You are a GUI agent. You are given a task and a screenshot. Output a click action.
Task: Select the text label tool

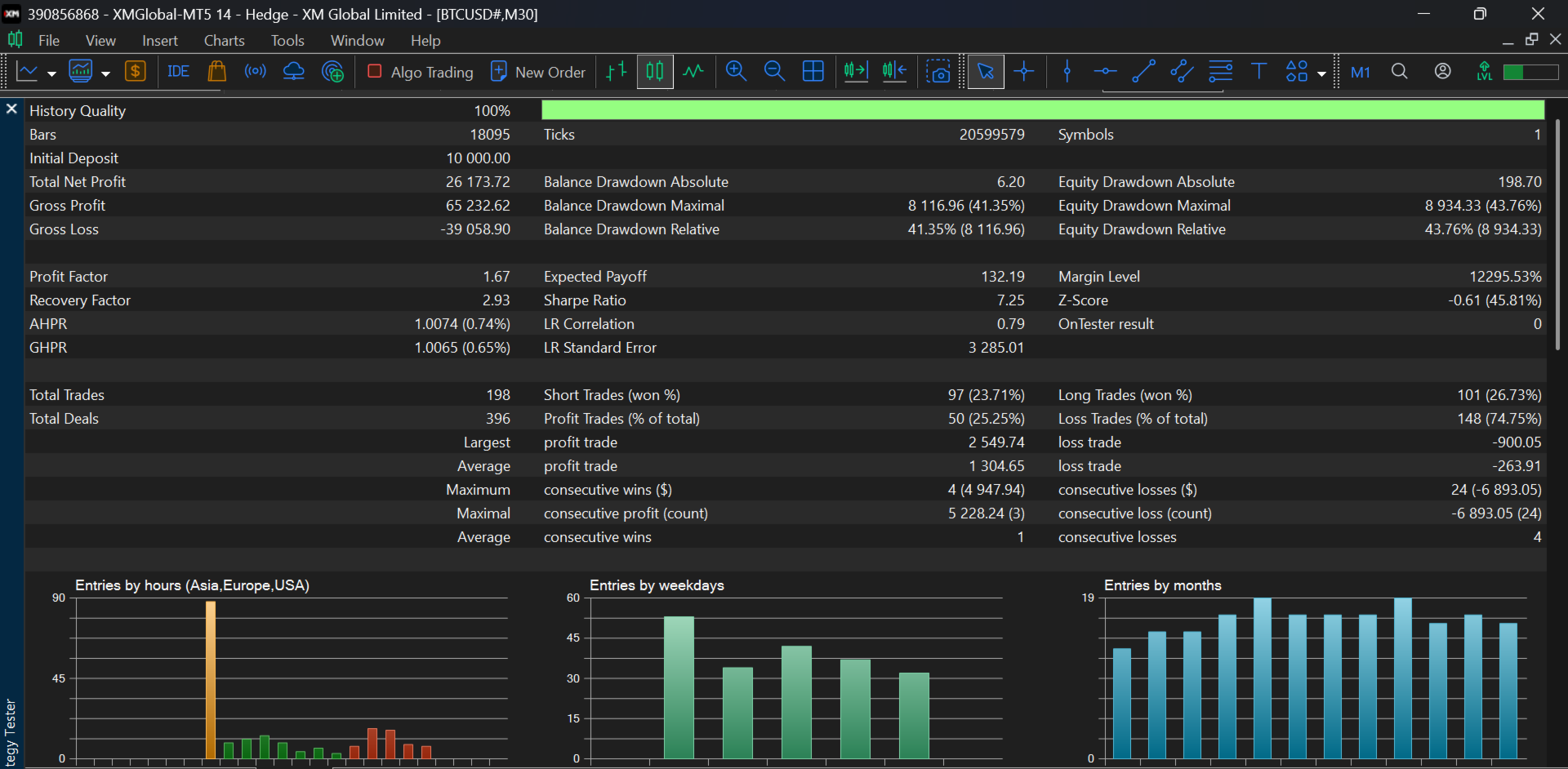tap(1258, 72)
